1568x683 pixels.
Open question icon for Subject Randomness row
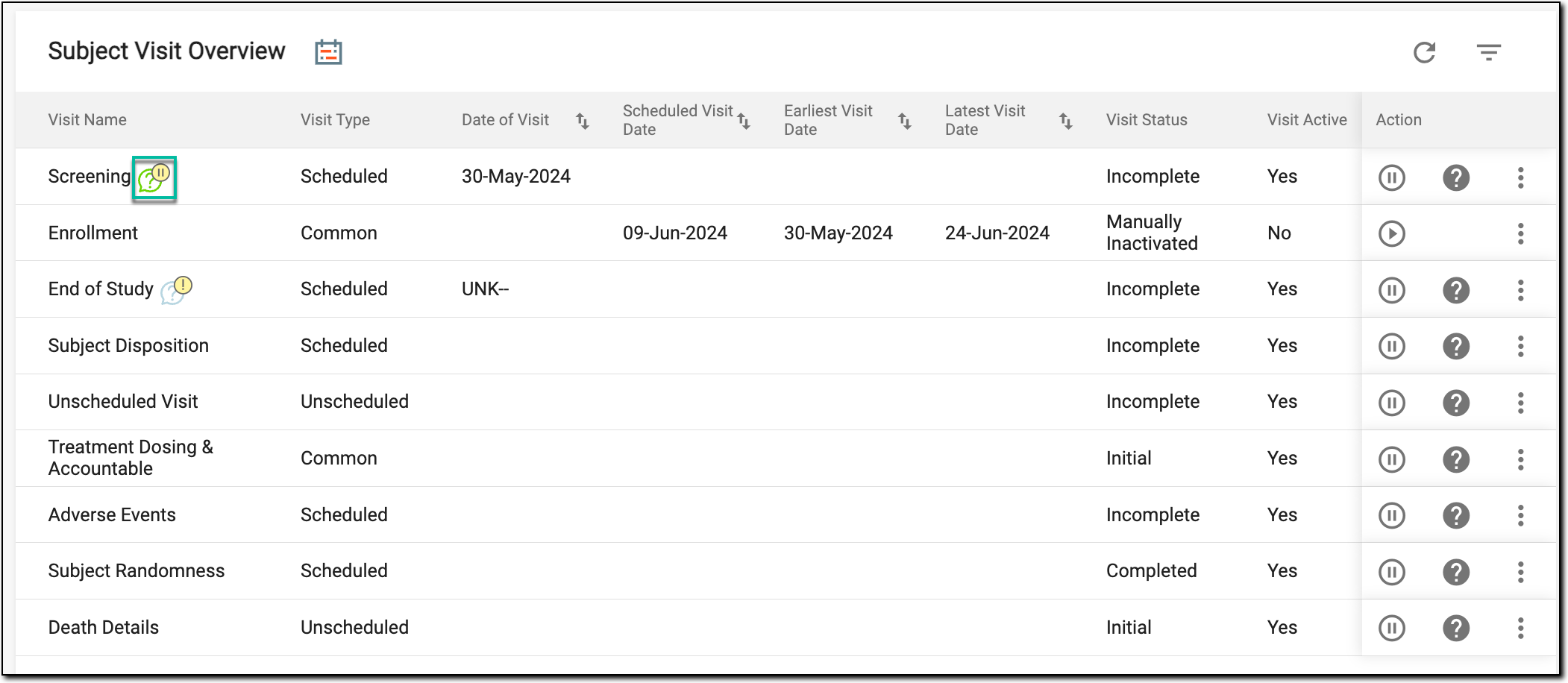click(x=1456, y=572)
